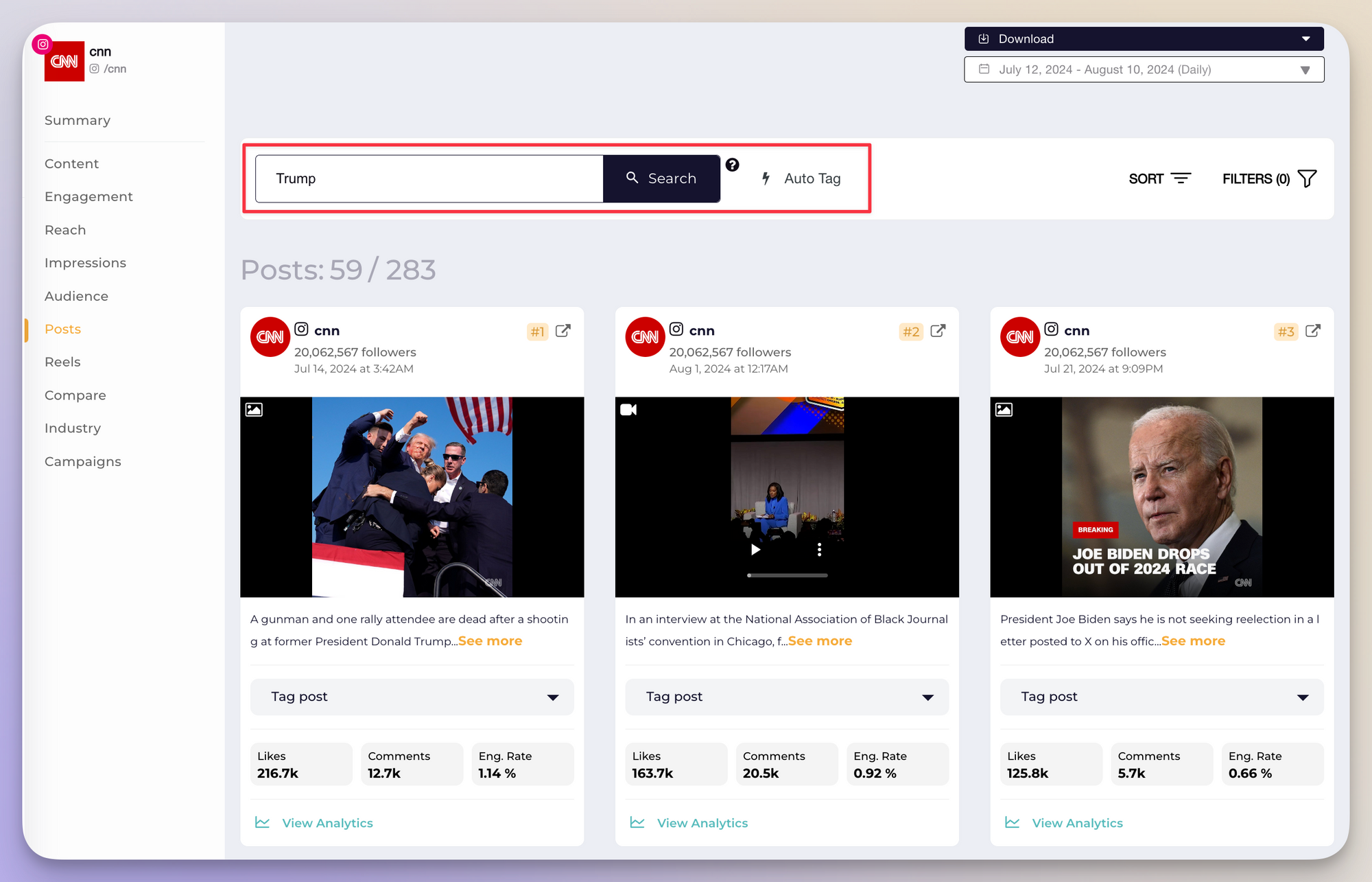Click Instagram icon on post #2 header

point(676,329)
